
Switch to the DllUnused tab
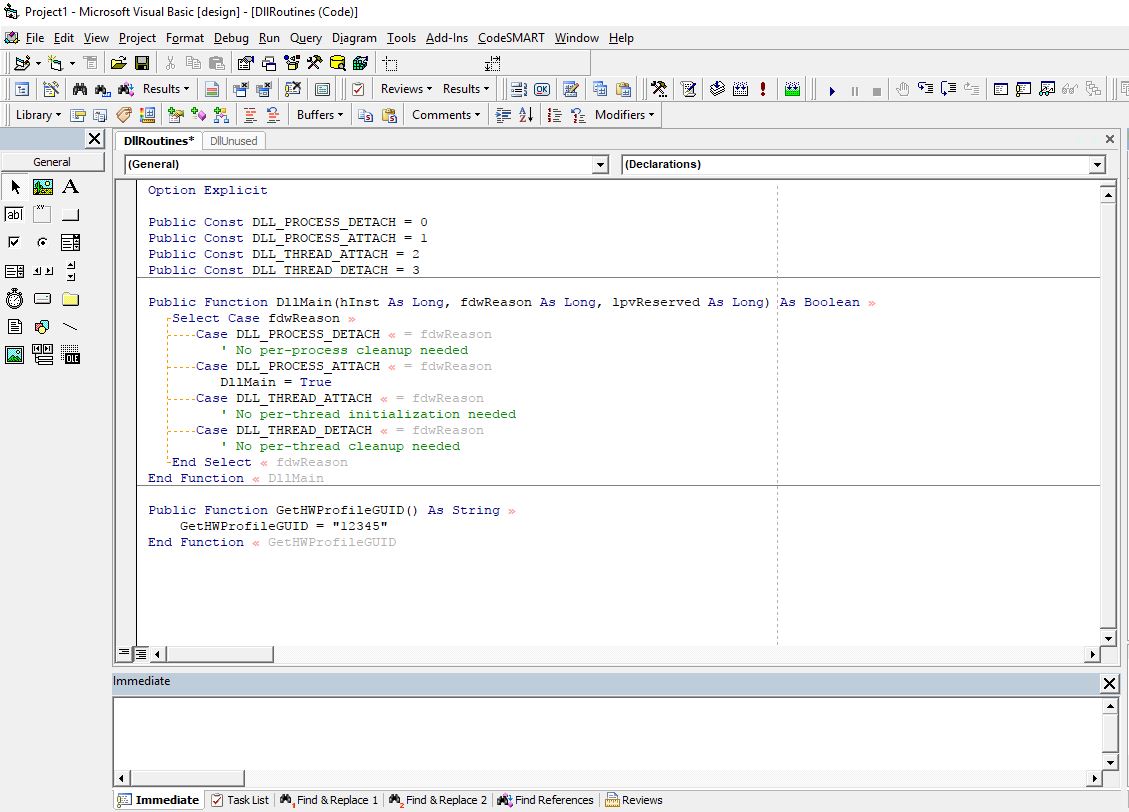(x=233, y=141)
